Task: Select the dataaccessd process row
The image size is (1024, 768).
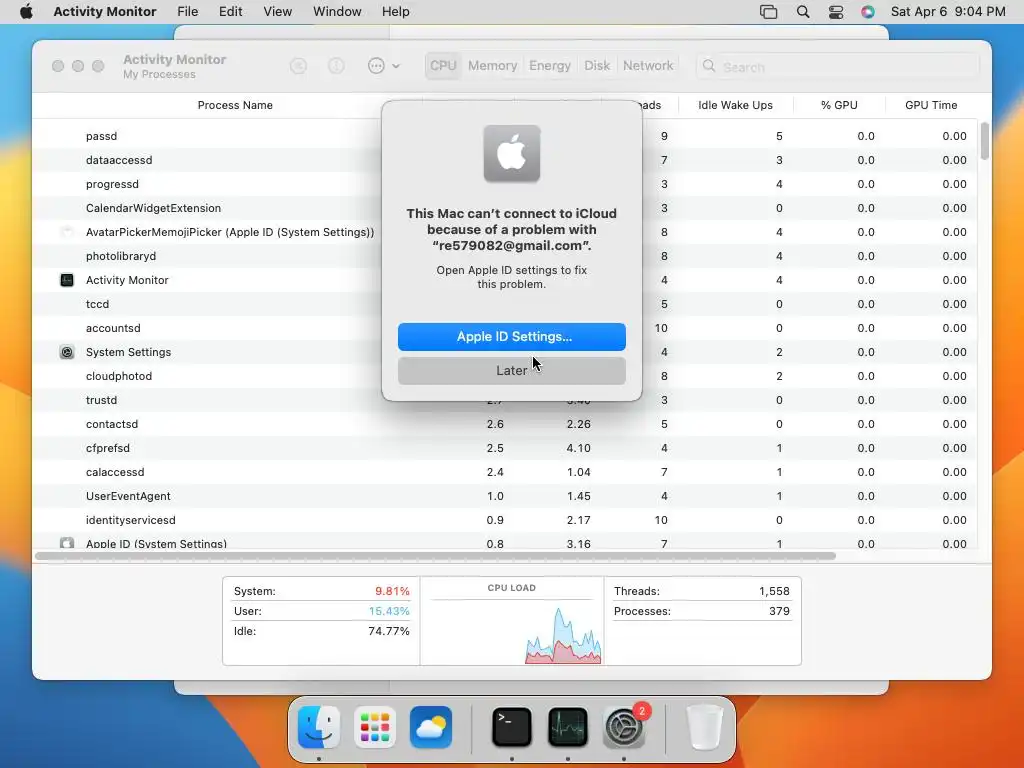Action: click(505, 160)
